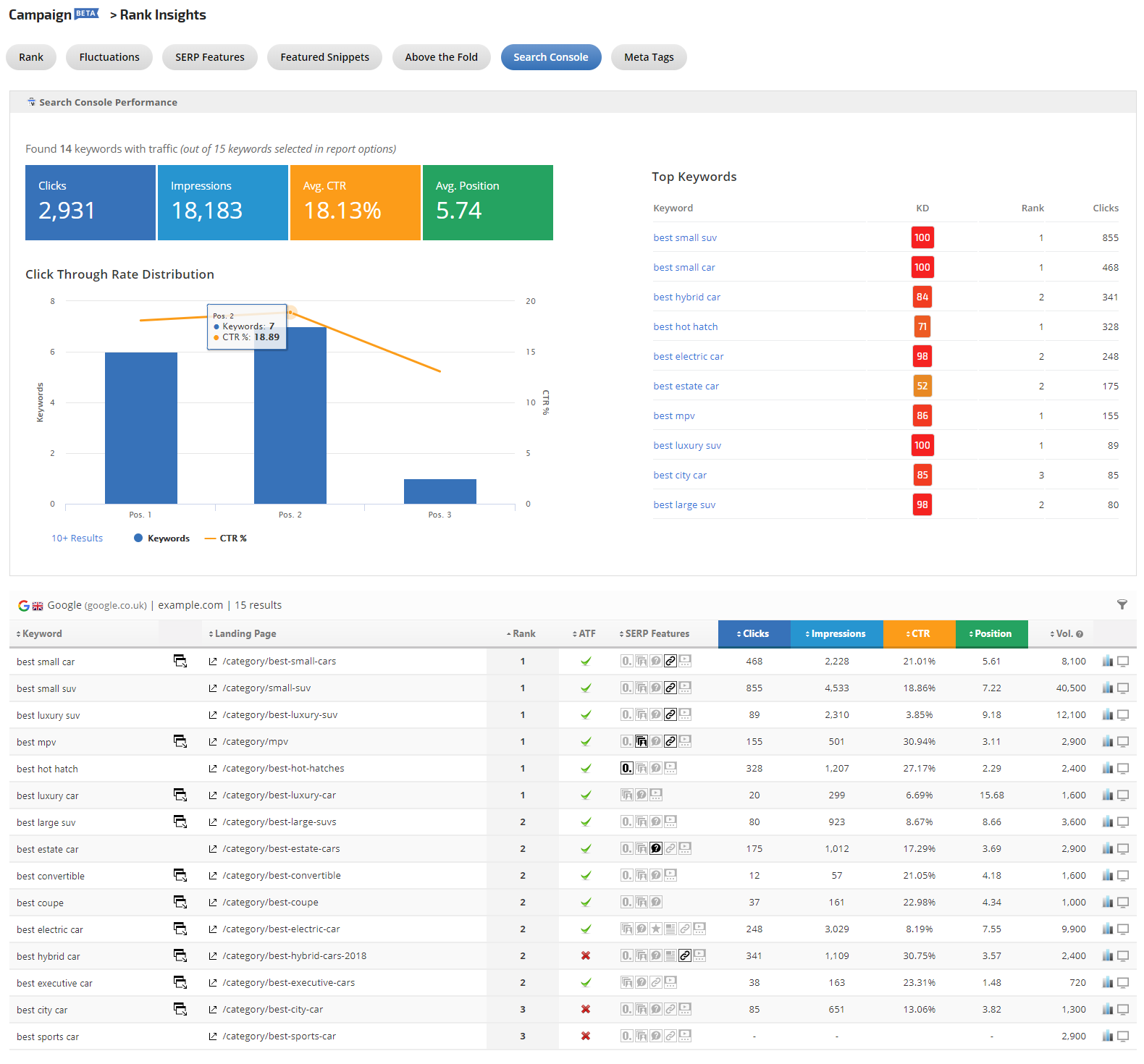Viewport: 1144px width, 1064px height.
Task: Open bar chart icon in best small car row
Action: pyautogui.click(x=1107, y=661)
